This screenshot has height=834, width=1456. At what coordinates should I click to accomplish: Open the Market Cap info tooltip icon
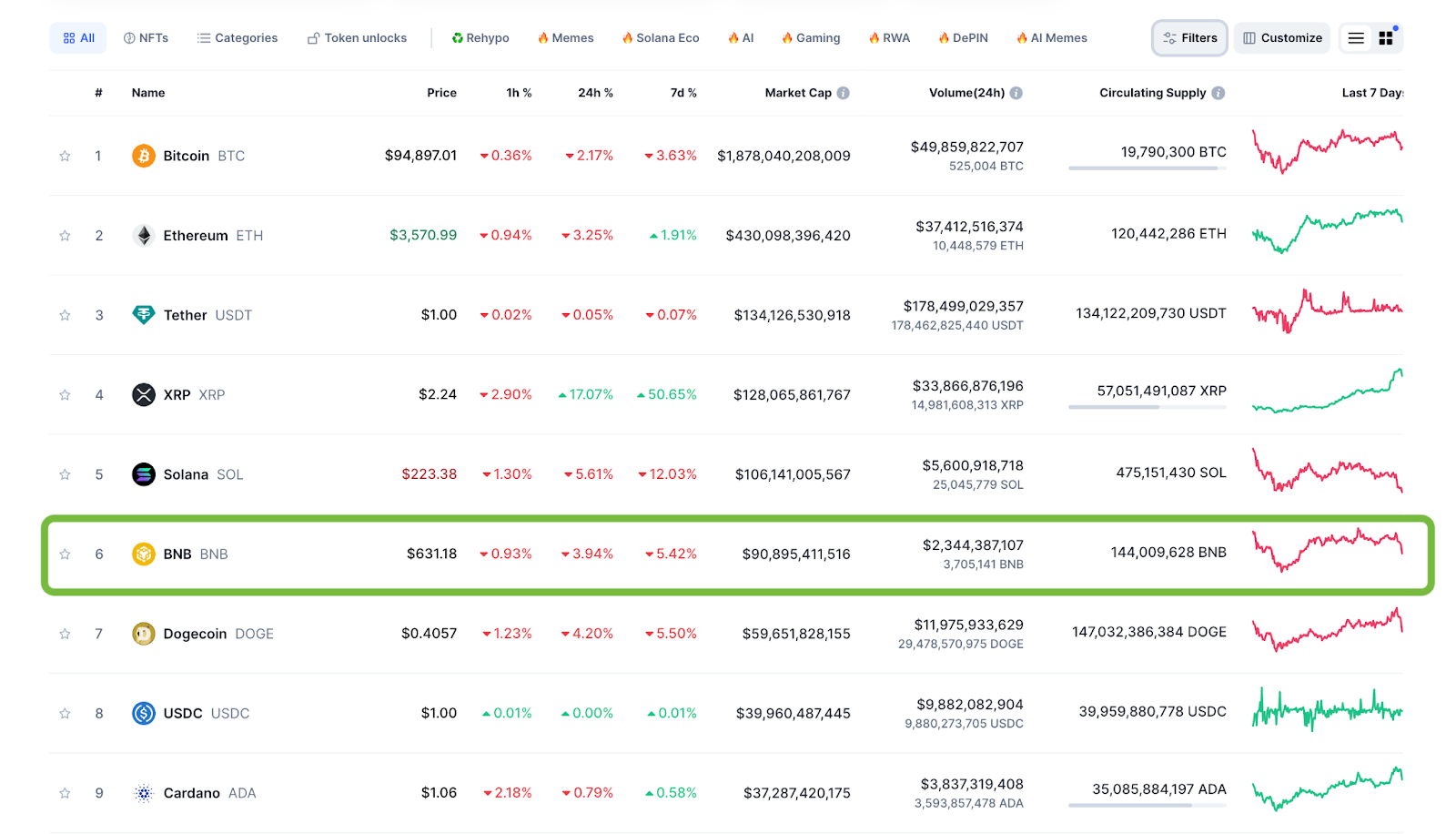(844, 93)
